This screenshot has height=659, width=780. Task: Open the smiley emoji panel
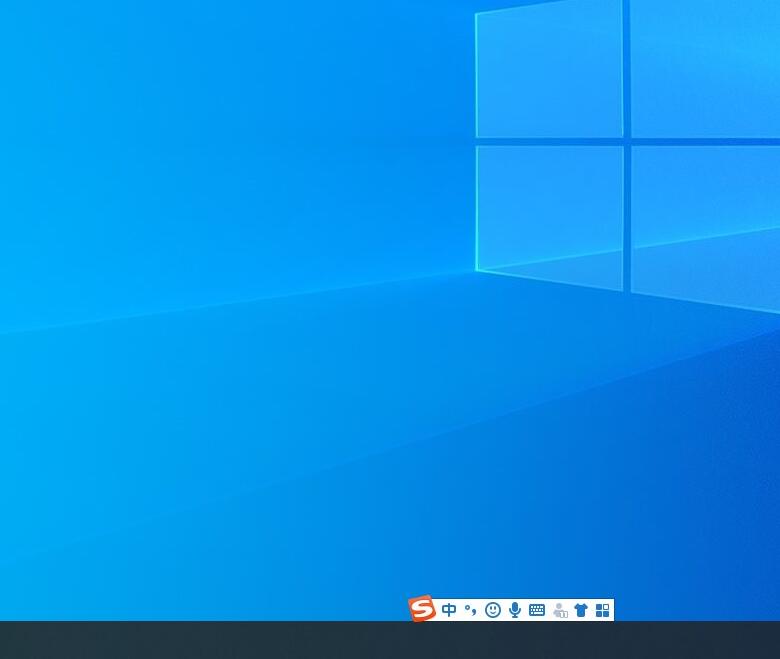pos(493,610)
